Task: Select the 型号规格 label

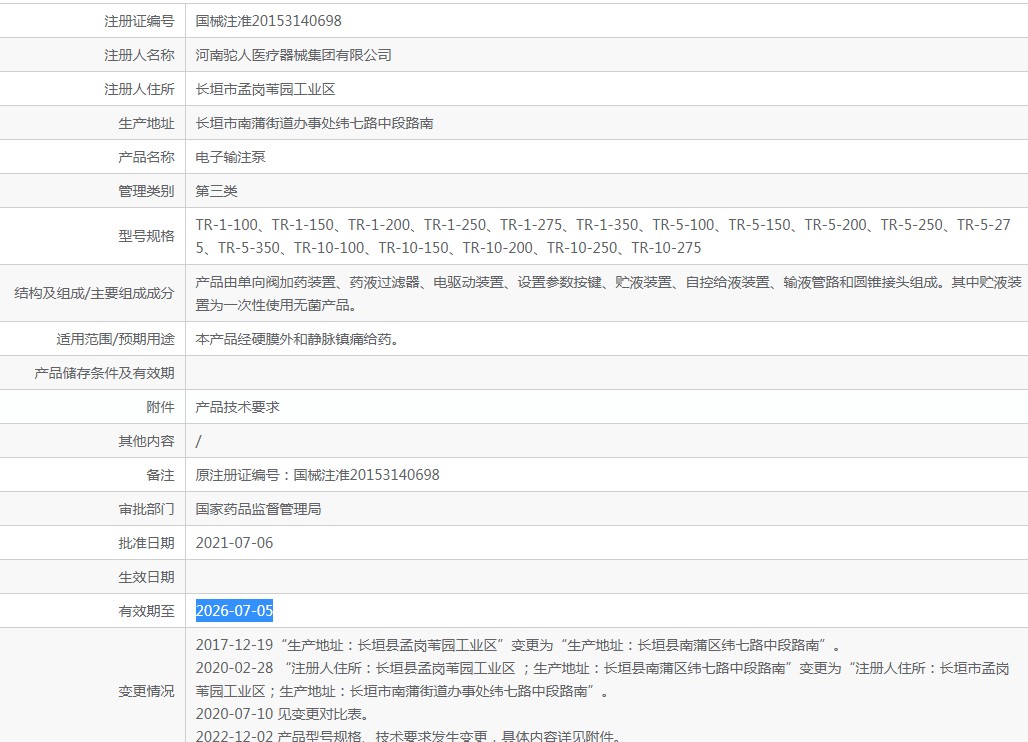Action: (146, 236)
